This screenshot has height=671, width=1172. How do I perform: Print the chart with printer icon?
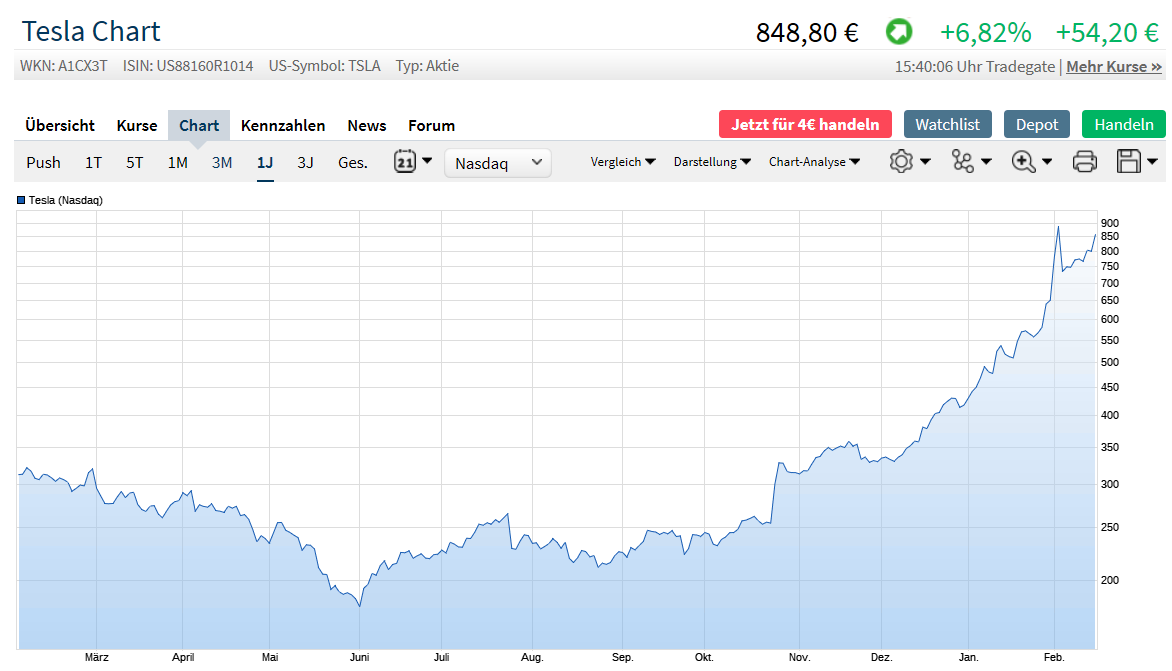coord(1085,161)
